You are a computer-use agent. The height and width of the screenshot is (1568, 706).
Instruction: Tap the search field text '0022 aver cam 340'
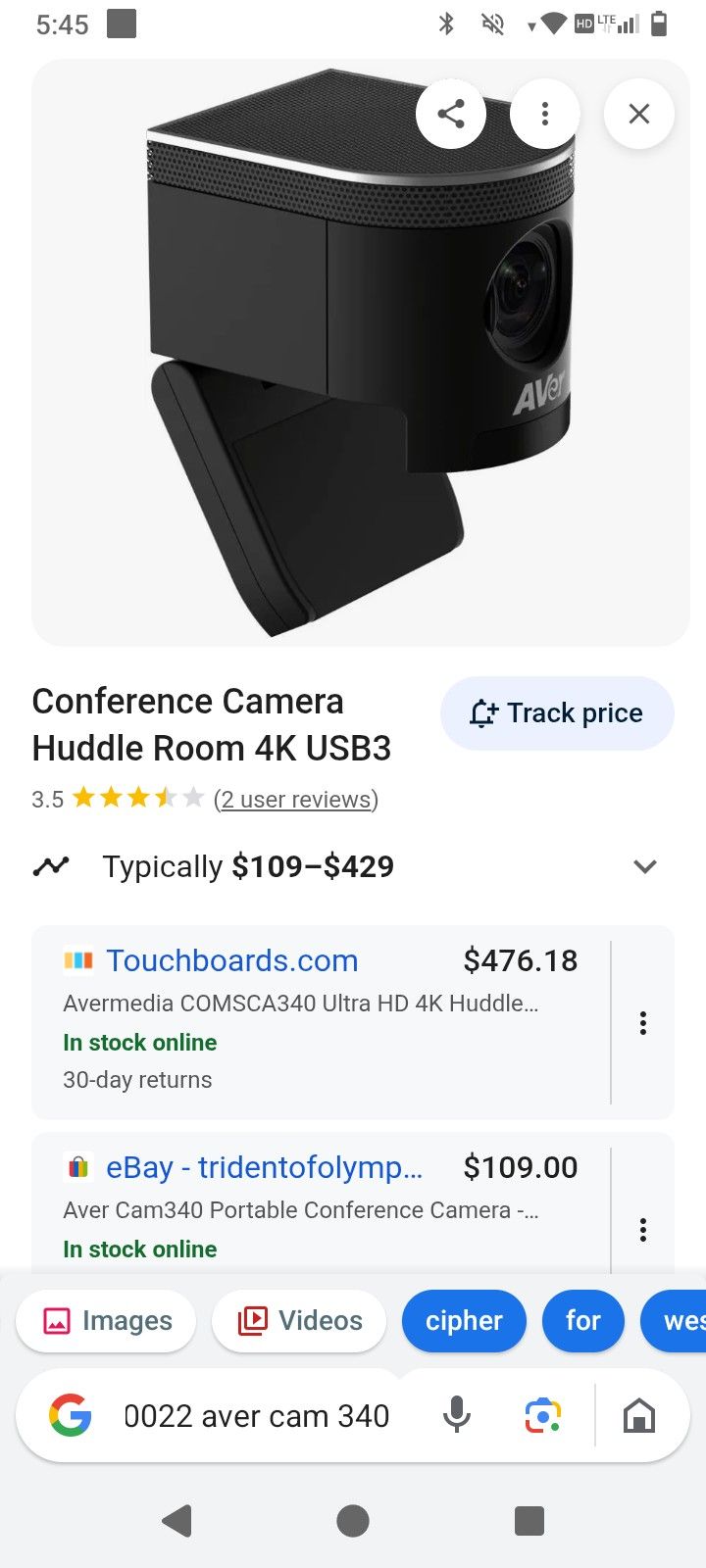(x=256, y=1416)
